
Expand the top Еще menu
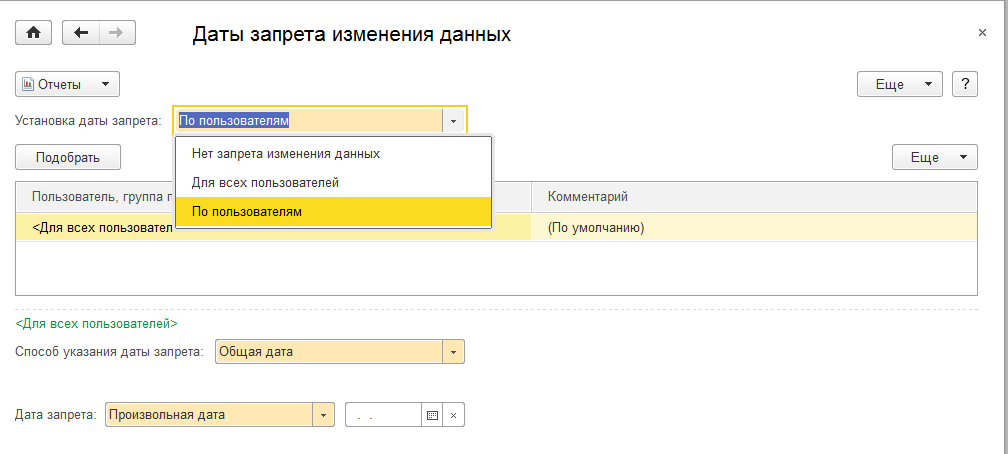[x=900, y=84]
